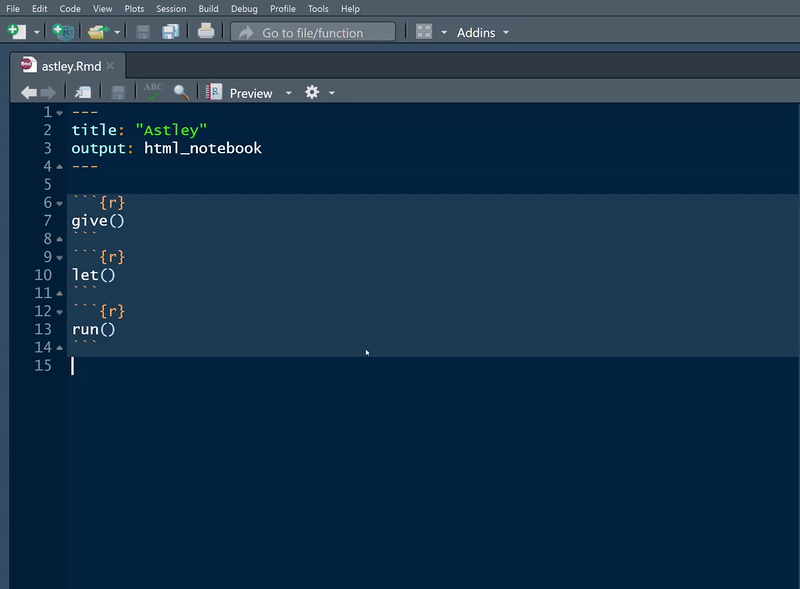Collapse the code chunk at line 6

(60, 203)
